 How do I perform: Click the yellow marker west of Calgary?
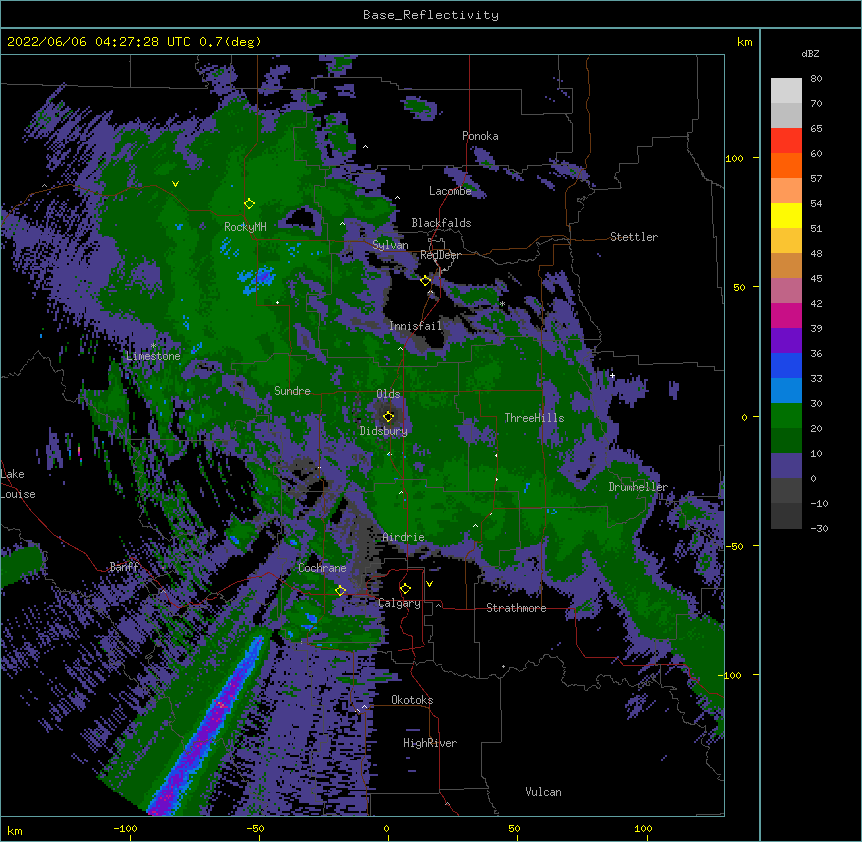tap(340, 591)
